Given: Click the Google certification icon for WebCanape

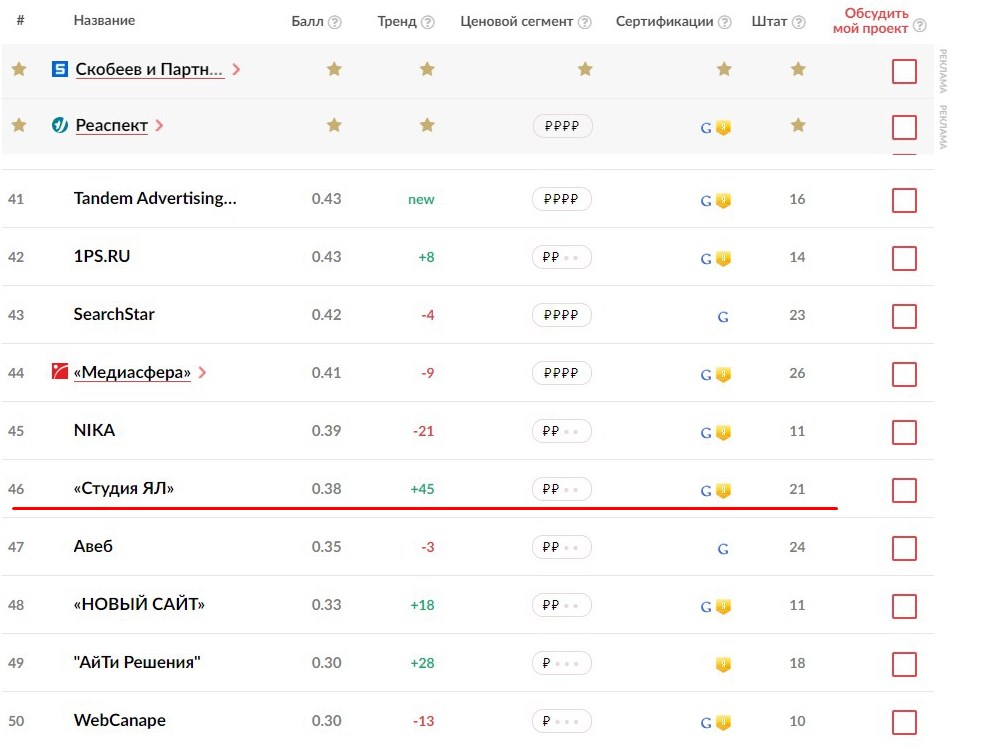Looking at the screenshot, I should pyautogui.click(x=706, y=723).
